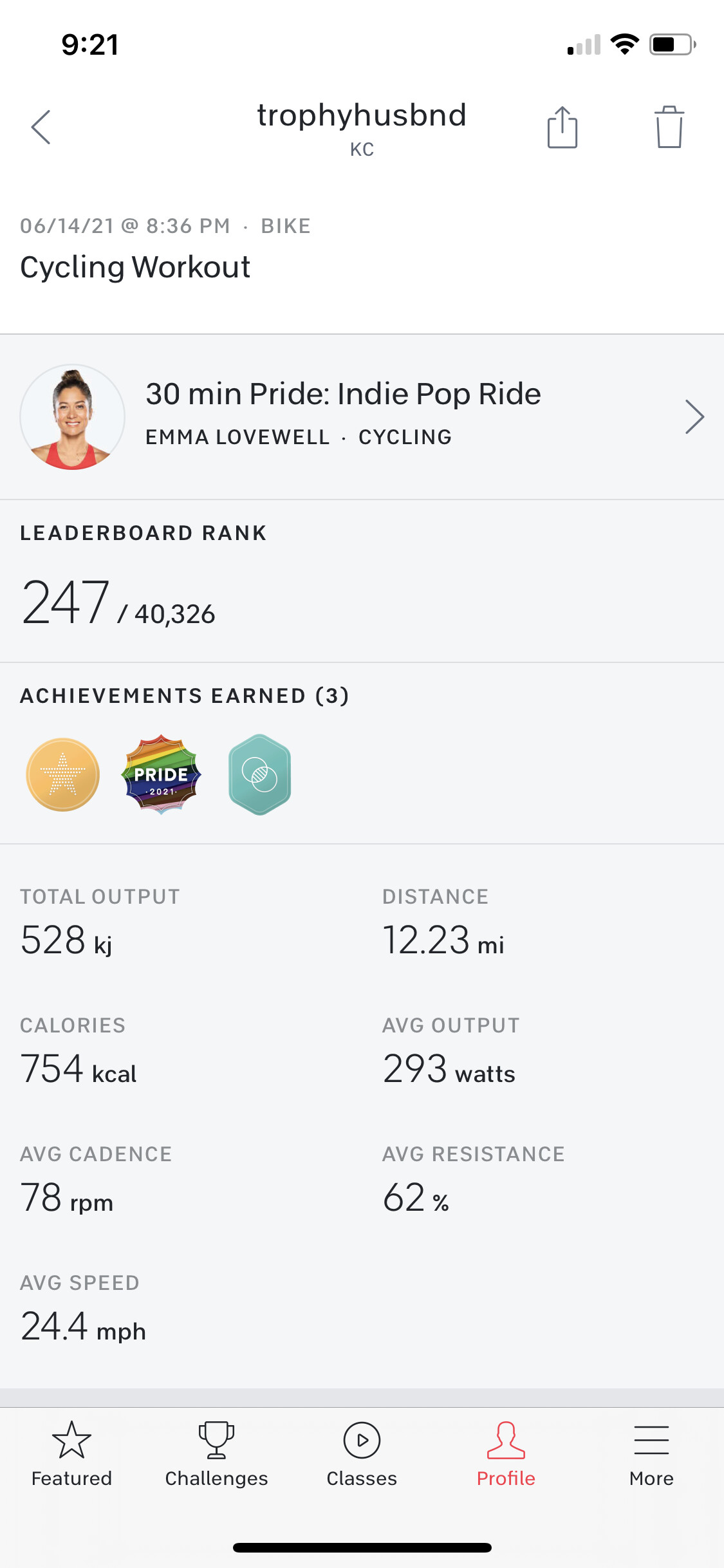Open 30 min Pride: Indie Pop Ride

coord(343,394)
